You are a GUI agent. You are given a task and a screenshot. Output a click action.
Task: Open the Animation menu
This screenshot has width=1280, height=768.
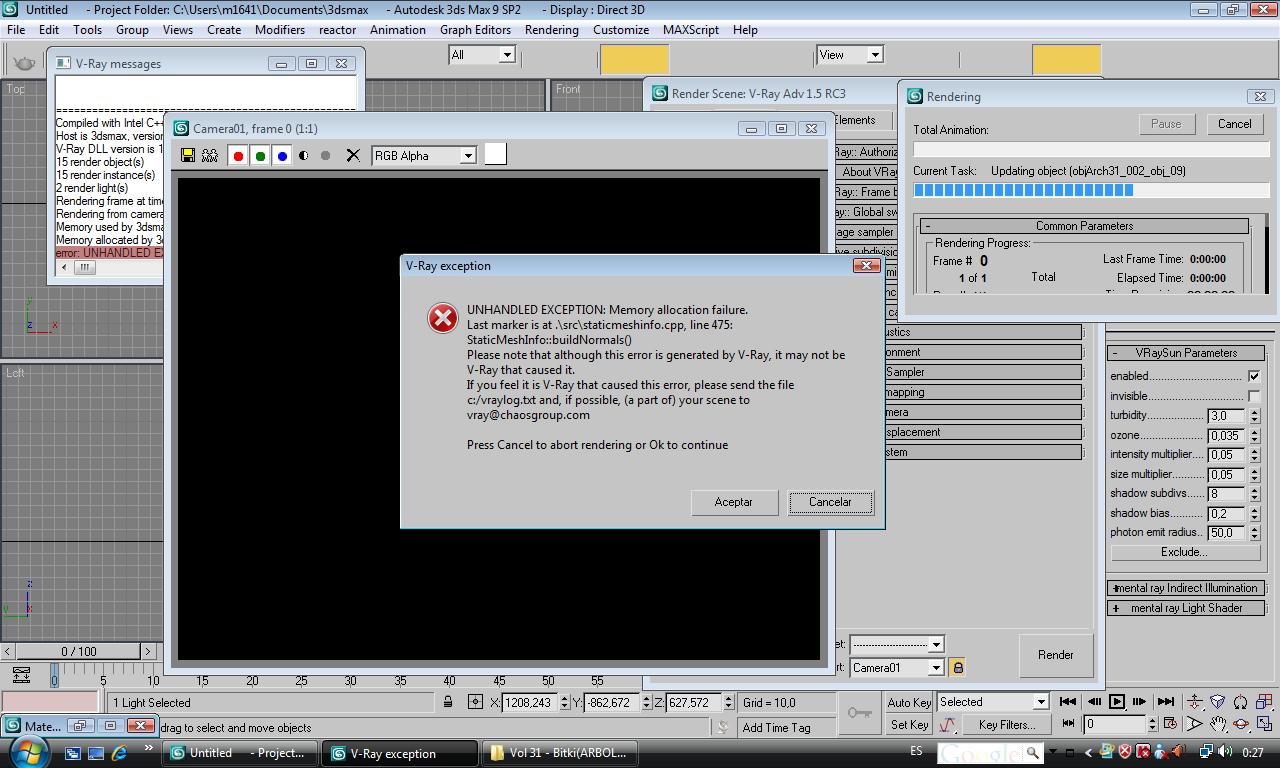click(398, 29)
